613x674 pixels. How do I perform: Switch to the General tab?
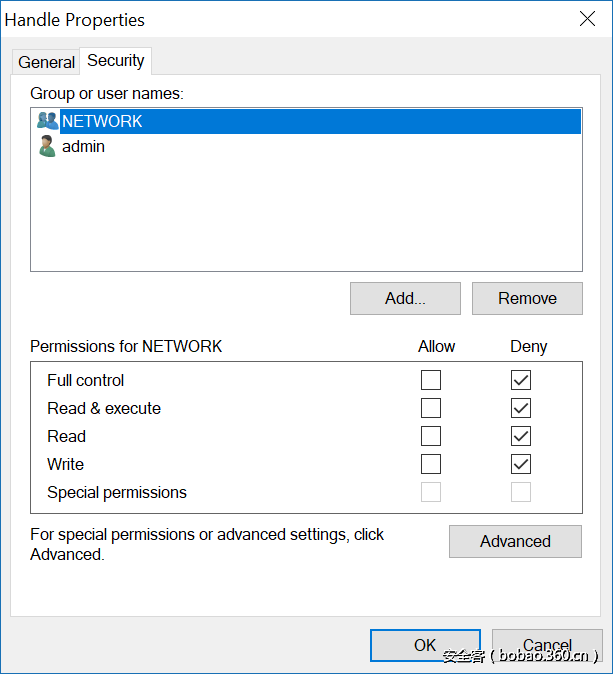(x=46, y=62)
